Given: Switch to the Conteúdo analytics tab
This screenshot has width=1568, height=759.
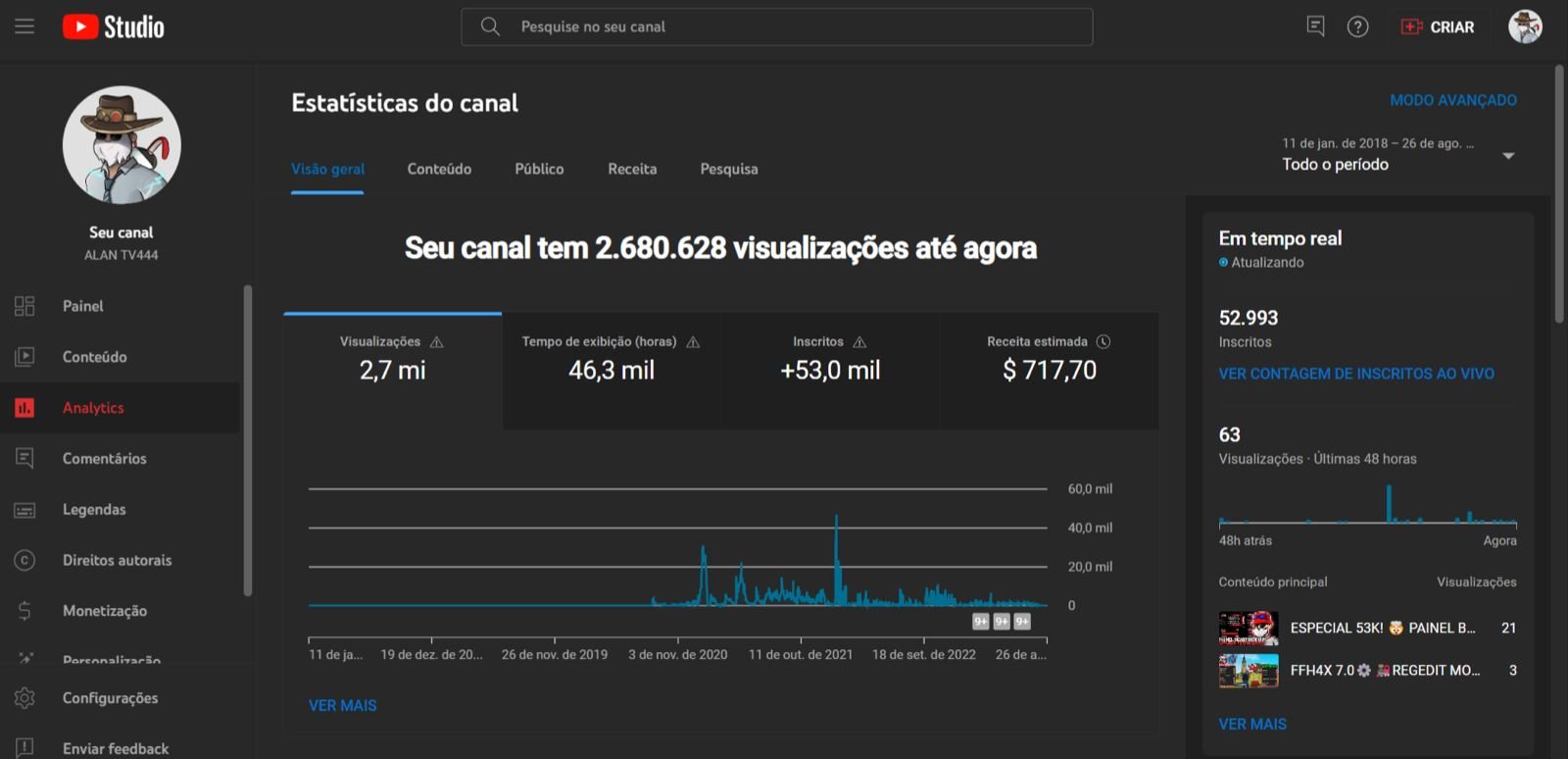Looking at the screenshot, I should tap(439, 169).
